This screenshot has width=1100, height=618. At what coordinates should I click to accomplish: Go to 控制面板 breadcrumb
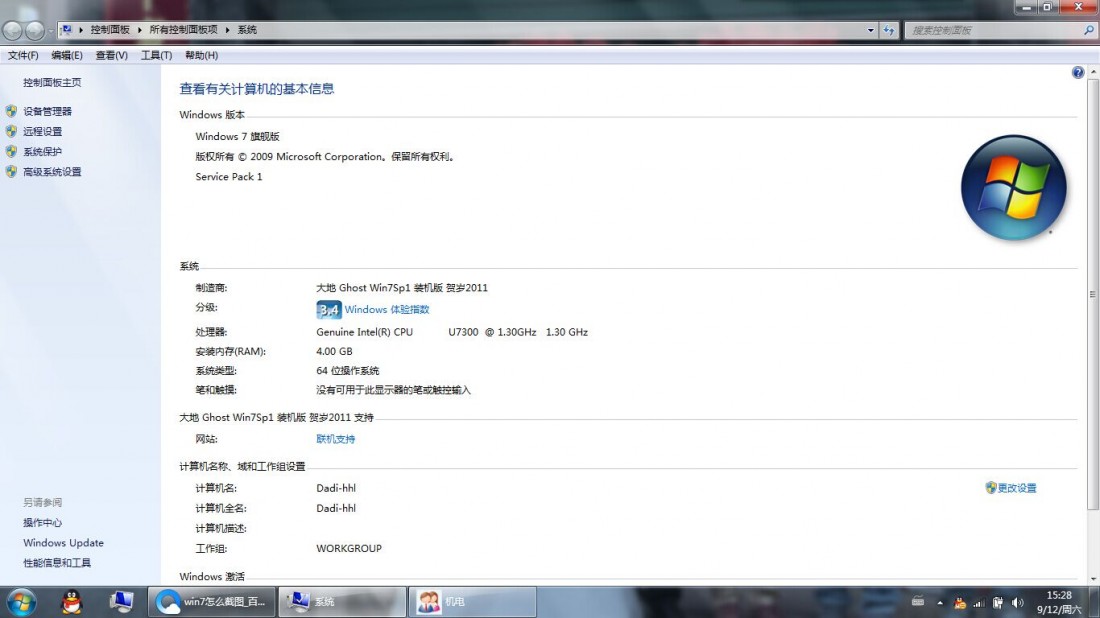(x=110, y=29)
